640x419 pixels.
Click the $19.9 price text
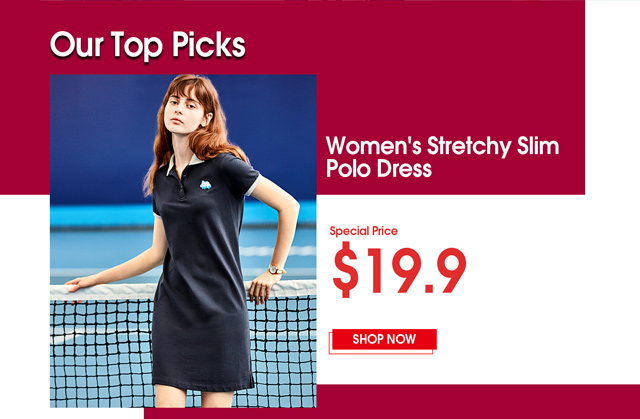[x=399, y=269]
